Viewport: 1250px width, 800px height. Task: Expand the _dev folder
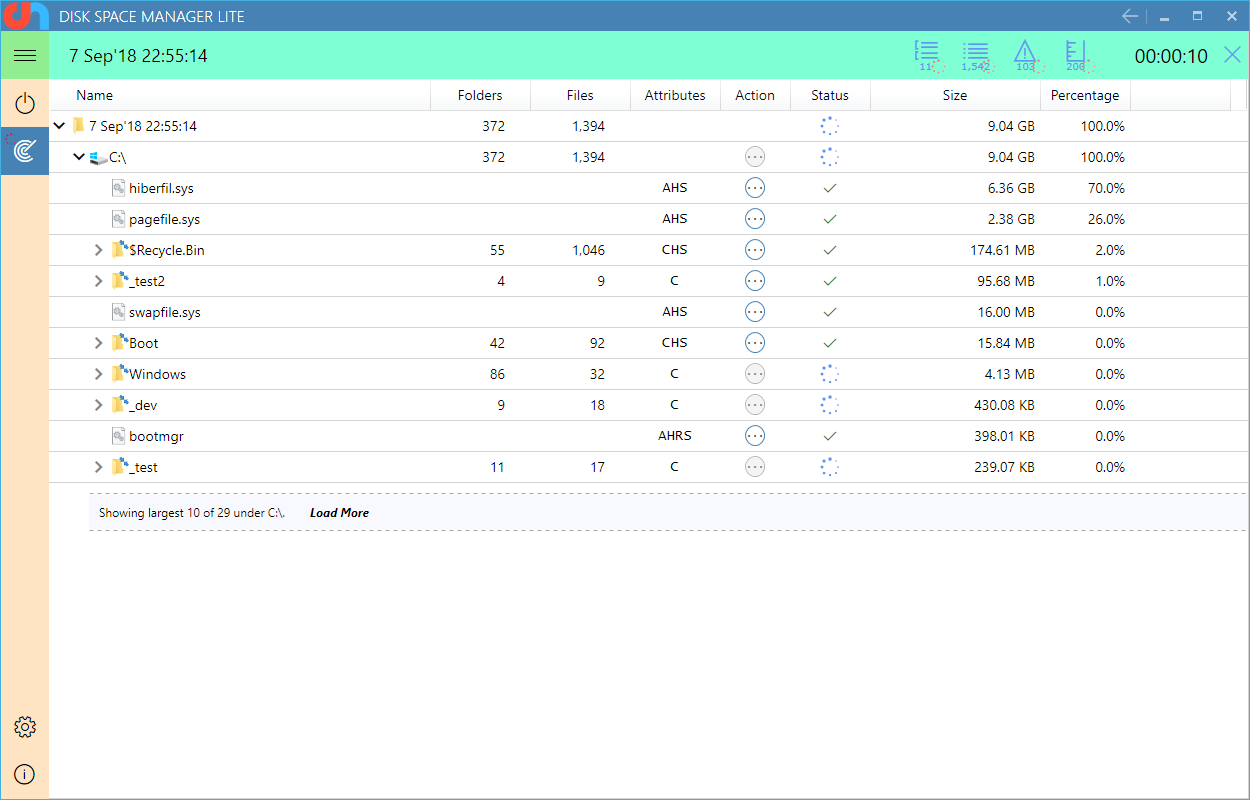tap(98, 405)
